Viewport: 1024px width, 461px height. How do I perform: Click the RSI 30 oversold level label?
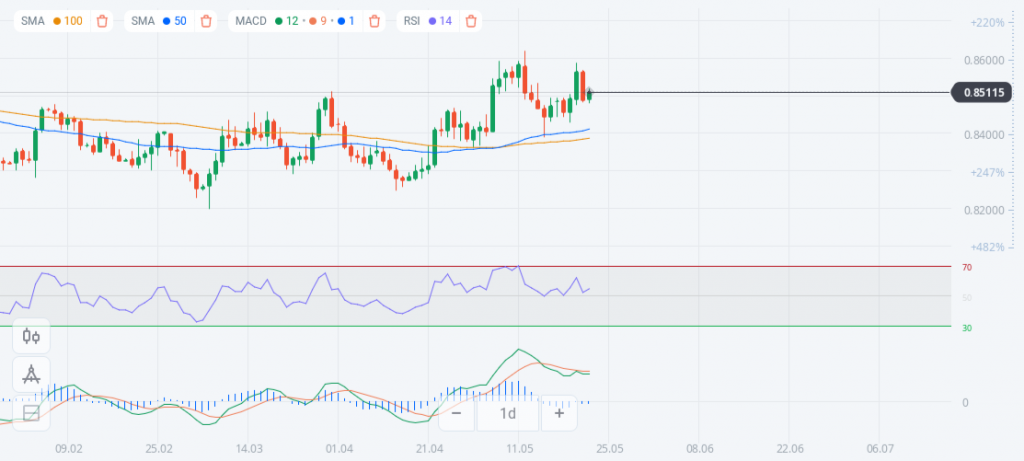click(967, 328)
